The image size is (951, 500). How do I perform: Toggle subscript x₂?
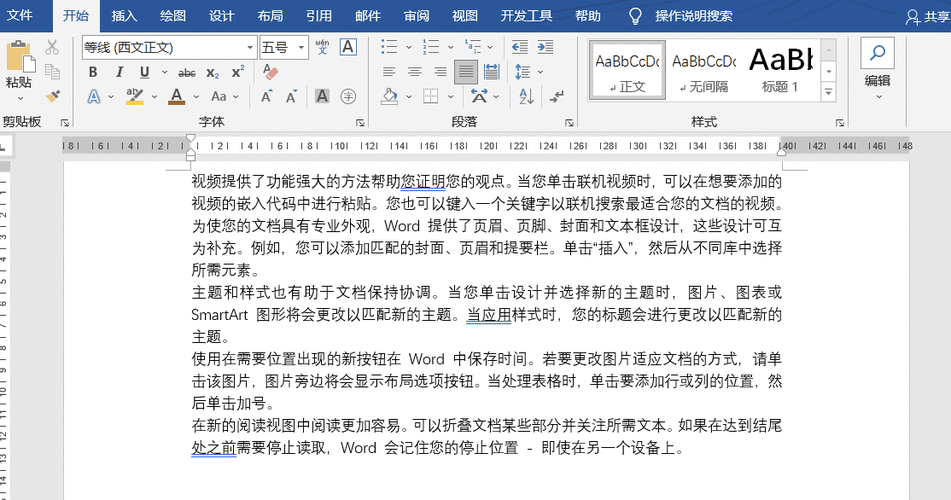tap(212, 73)
